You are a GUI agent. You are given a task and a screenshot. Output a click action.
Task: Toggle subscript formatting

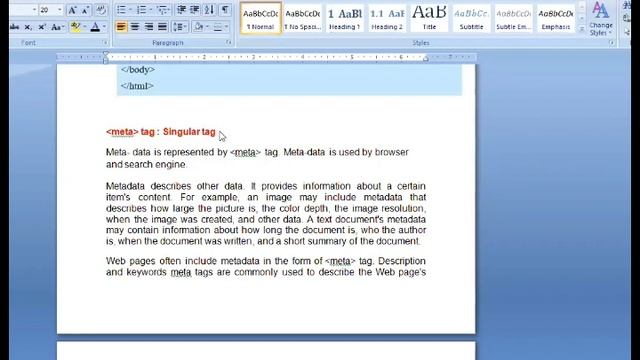click(28, 27)
